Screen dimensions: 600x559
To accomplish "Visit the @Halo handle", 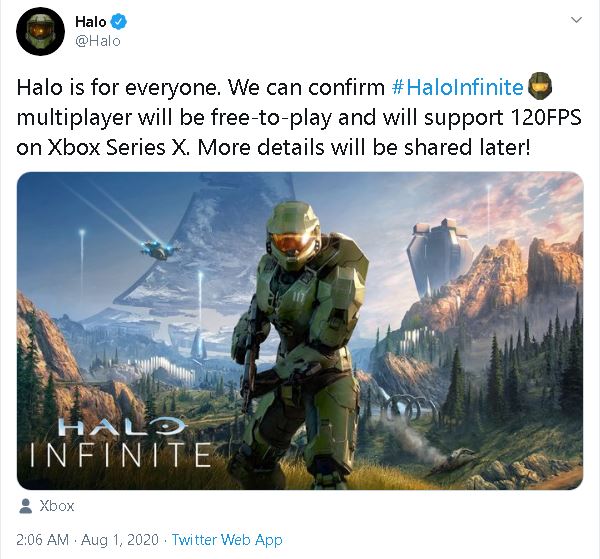I will pos(98,41).
